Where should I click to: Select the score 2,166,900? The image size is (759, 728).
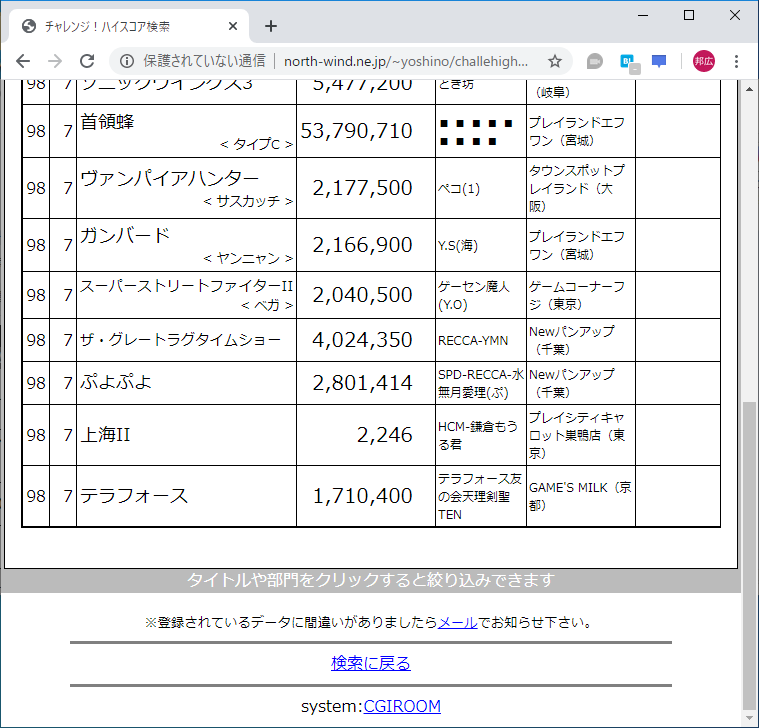click(363, 245)
